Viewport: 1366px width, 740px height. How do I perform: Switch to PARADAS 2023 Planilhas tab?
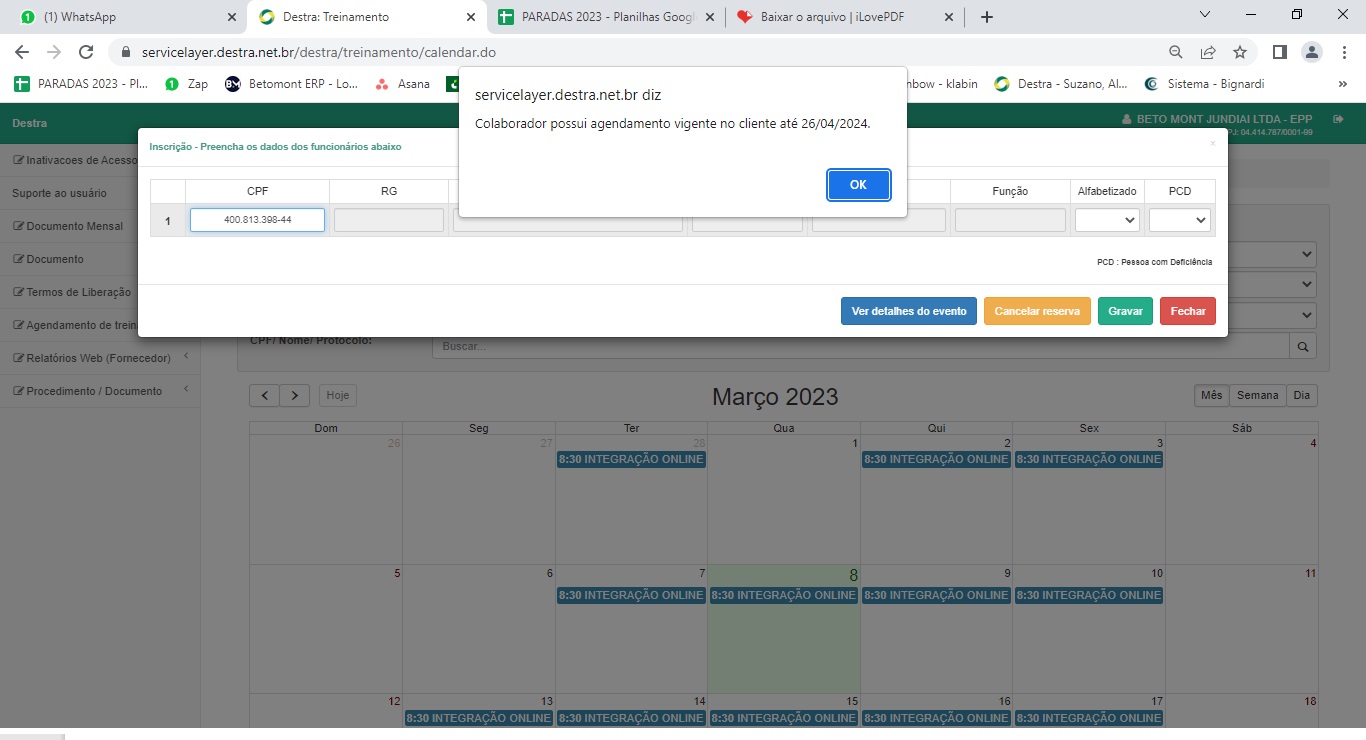(605, 17)
